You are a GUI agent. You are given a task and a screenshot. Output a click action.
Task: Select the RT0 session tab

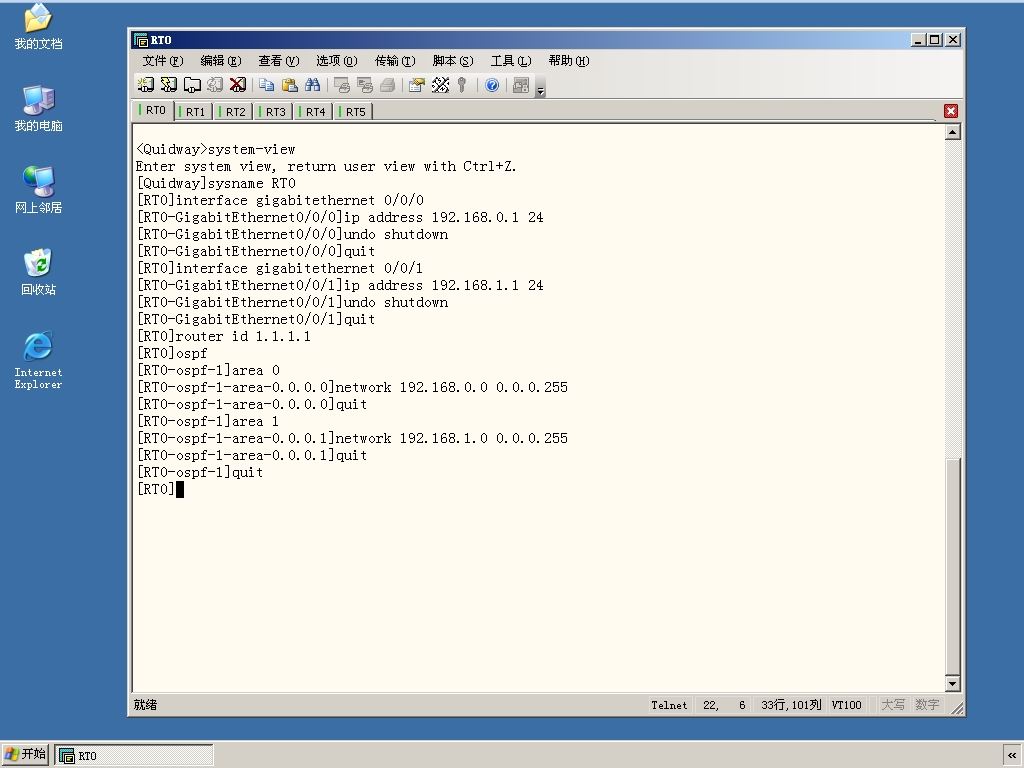click(154, 110)
